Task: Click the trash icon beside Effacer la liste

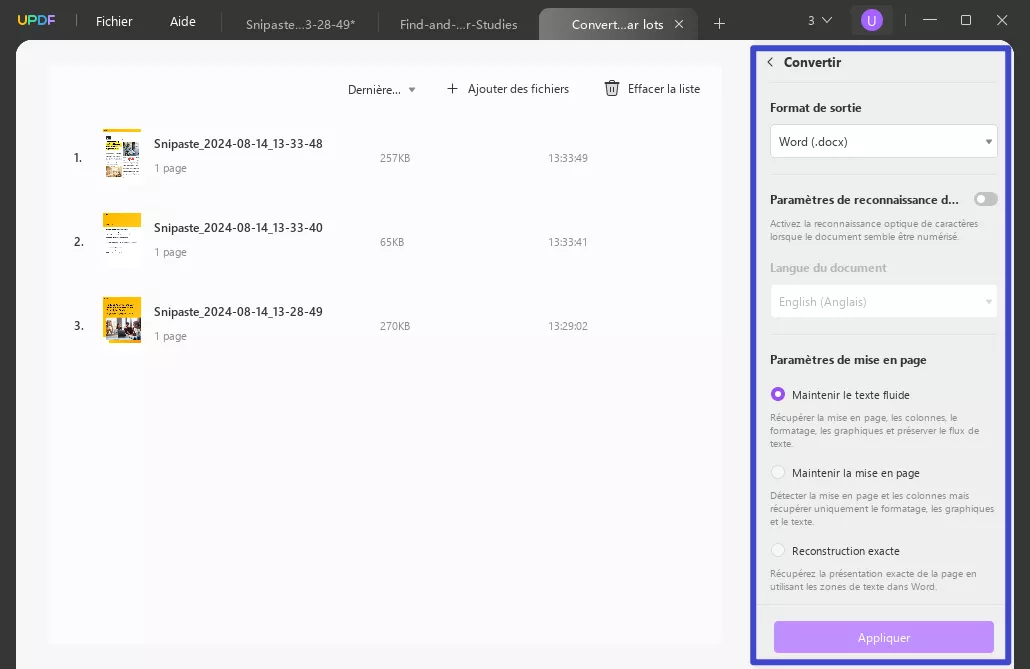Action: (611, 88)
